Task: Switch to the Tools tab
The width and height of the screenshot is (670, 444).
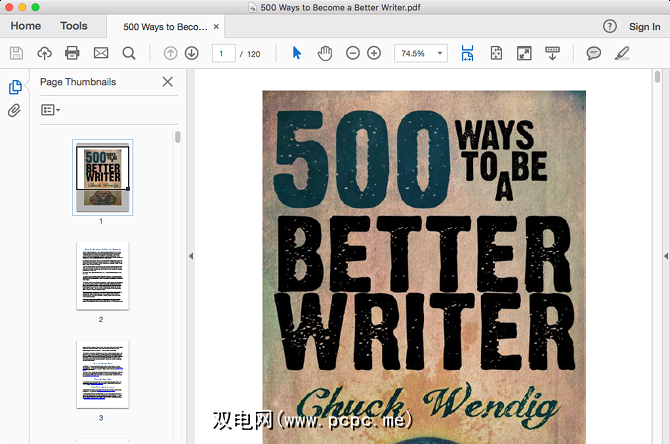Action: (73, 26)
